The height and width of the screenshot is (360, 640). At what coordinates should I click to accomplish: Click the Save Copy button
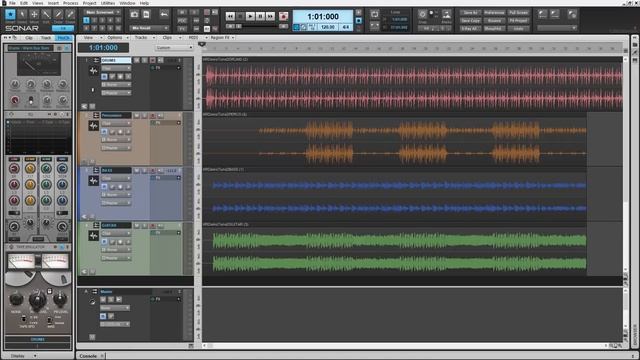(470, 20)
